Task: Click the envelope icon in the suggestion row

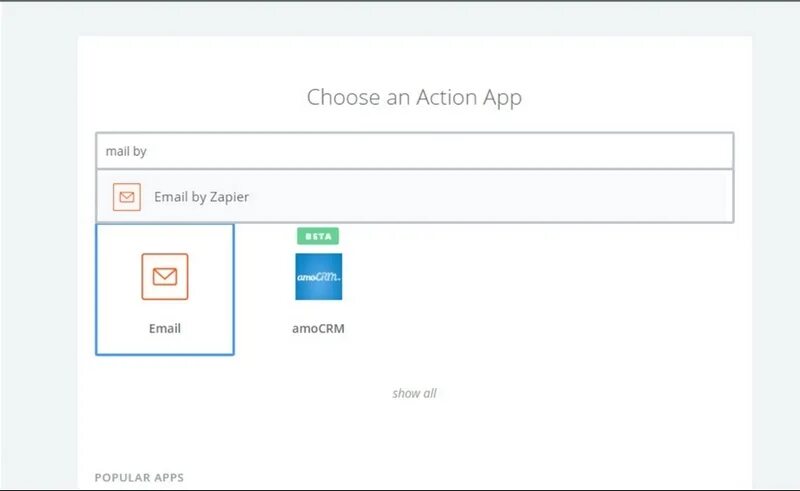Action: (127, 197)
